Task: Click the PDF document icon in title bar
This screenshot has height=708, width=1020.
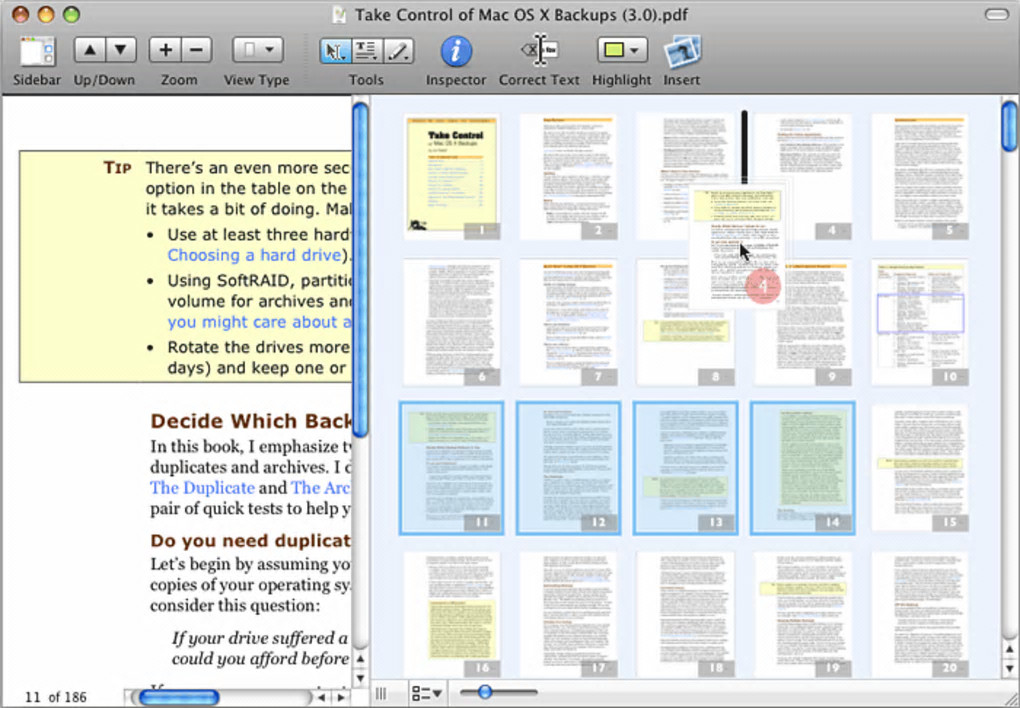Action: click(x=339, y=14)
